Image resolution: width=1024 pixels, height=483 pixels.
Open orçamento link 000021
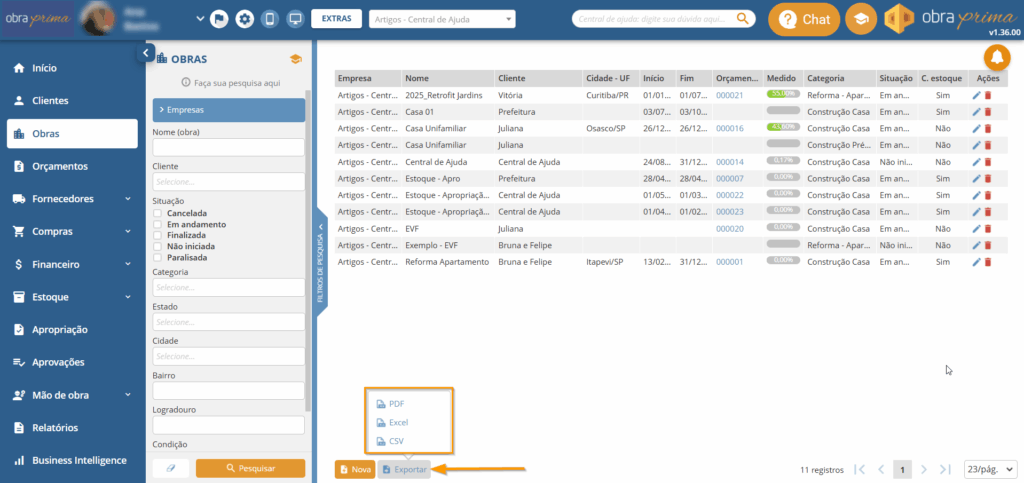pos(729,95)
